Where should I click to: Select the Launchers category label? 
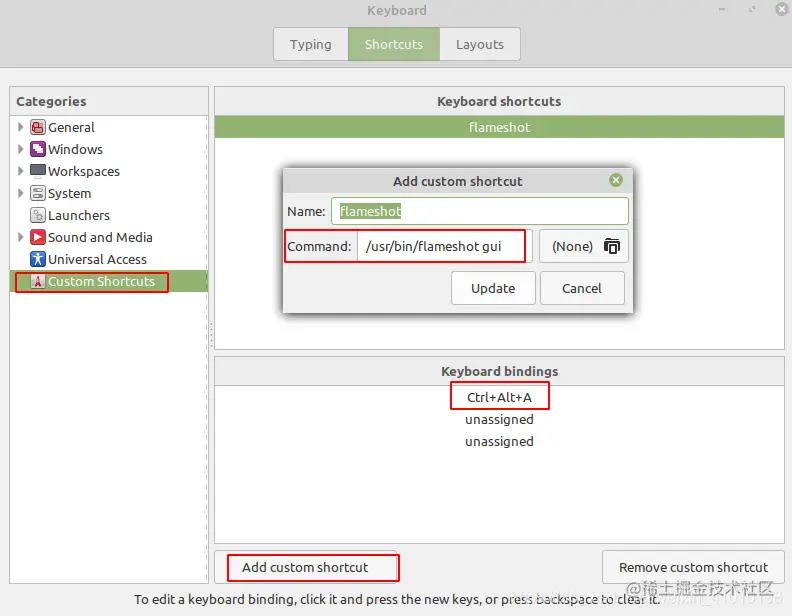click(79, 215)
